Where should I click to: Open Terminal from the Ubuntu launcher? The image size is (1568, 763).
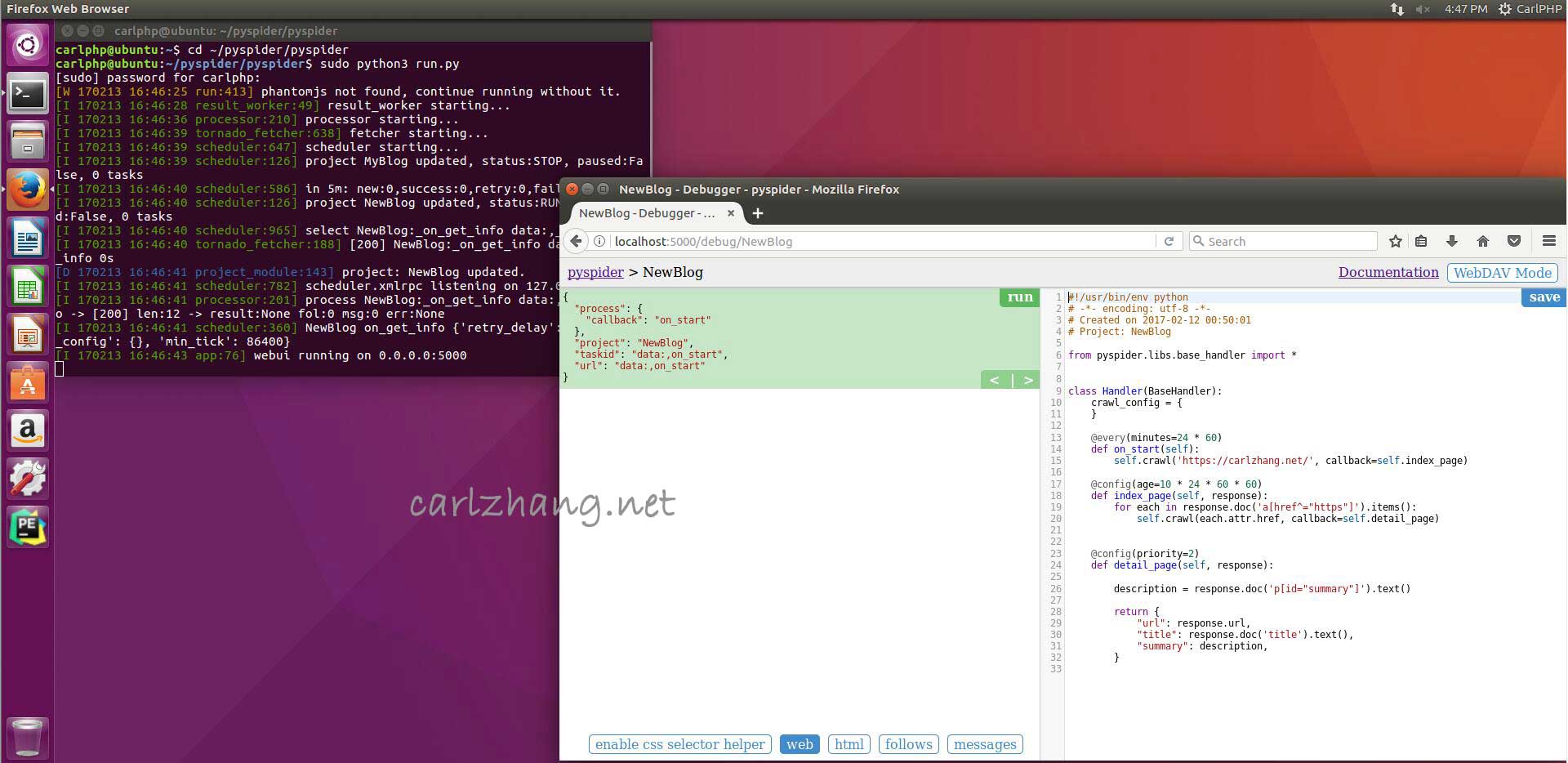[x=27, y=95]
